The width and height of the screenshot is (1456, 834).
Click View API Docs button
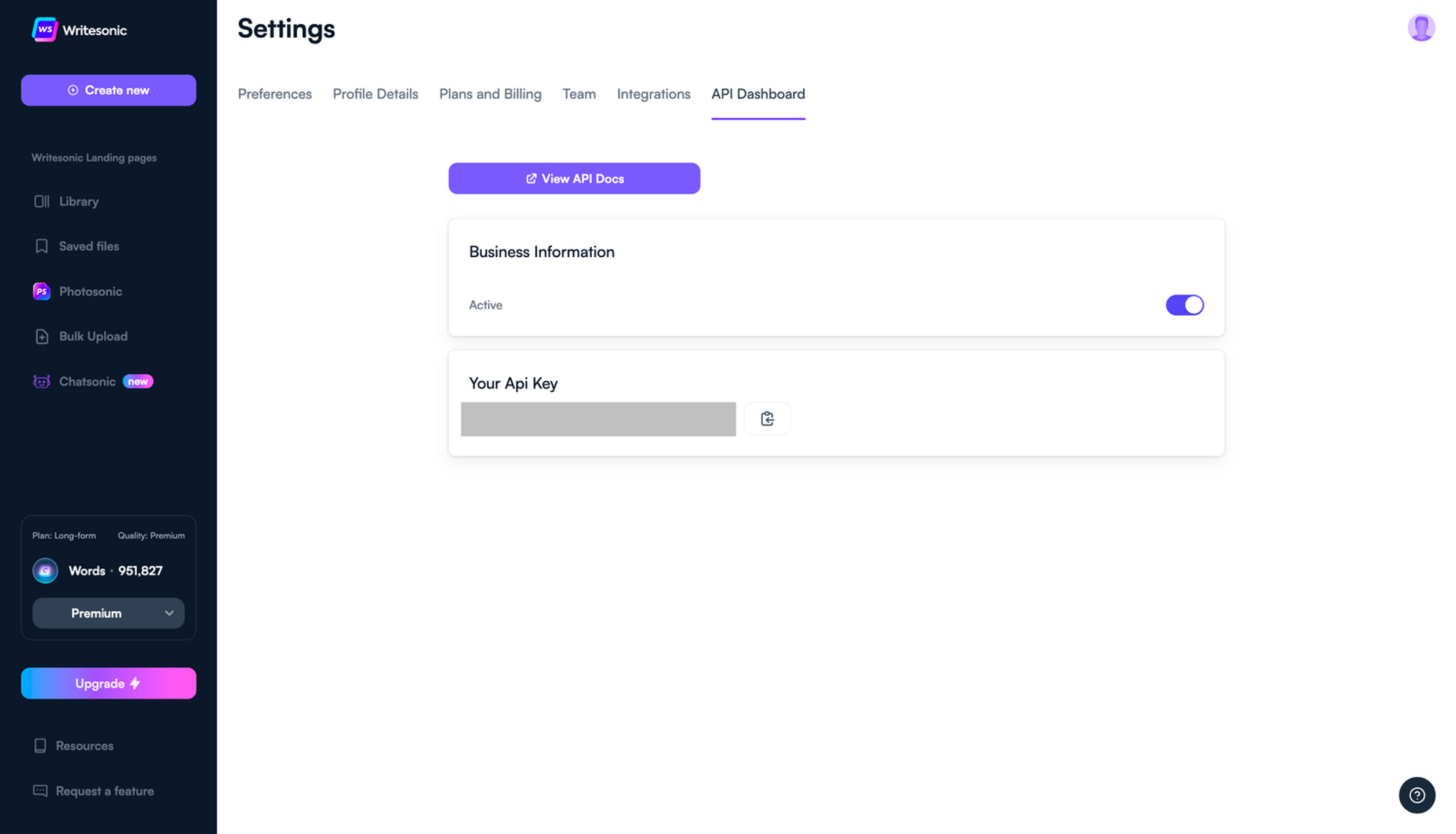point(574,178)
